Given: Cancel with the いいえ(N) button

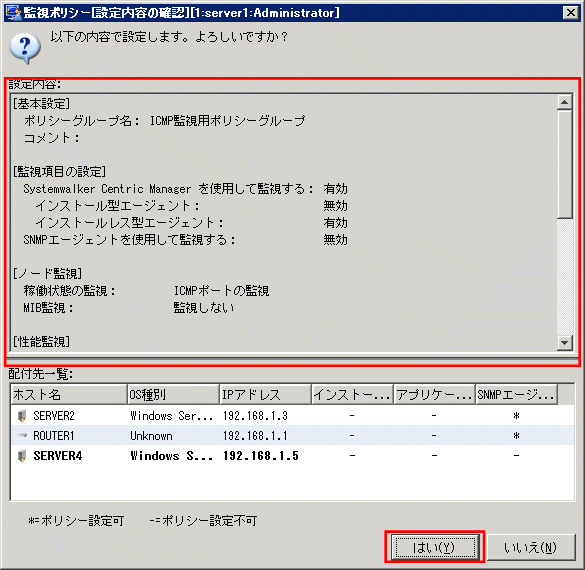Looking at the screenshot, I should [531, 547].
